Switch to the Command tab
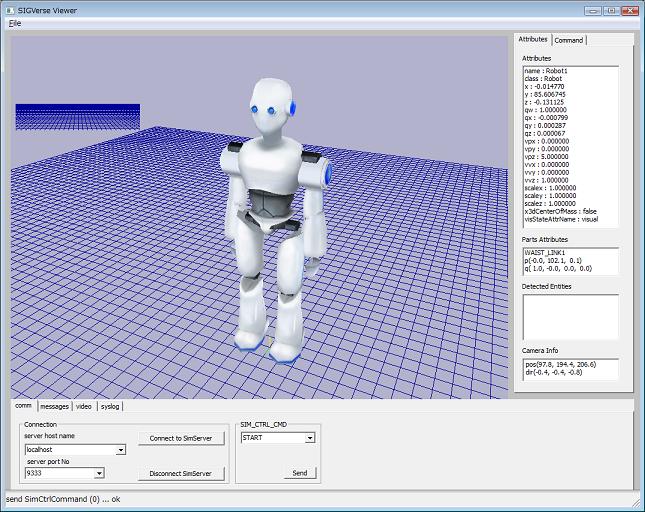The width and height of the screenshot is (645, 512). [569, 40]
